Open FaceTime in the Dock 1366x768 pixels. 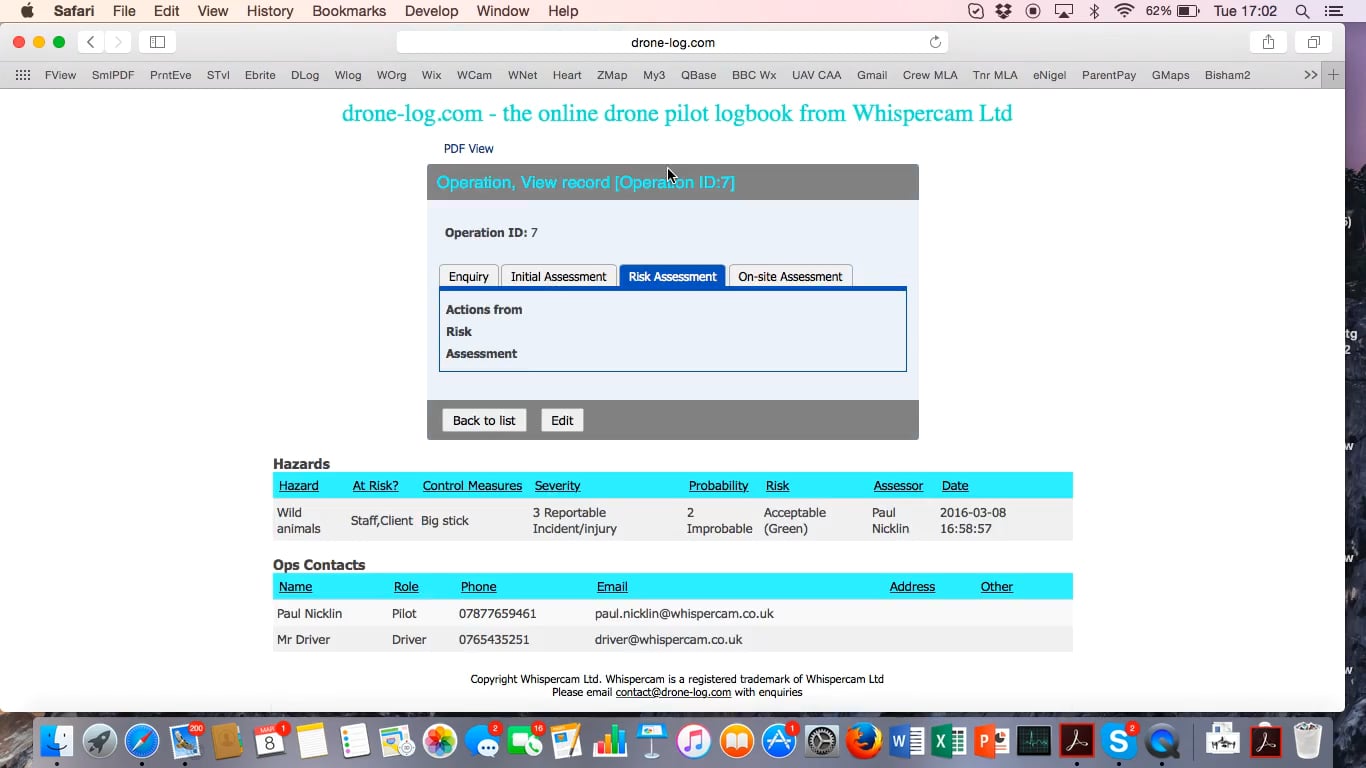[x=524, y=742]
